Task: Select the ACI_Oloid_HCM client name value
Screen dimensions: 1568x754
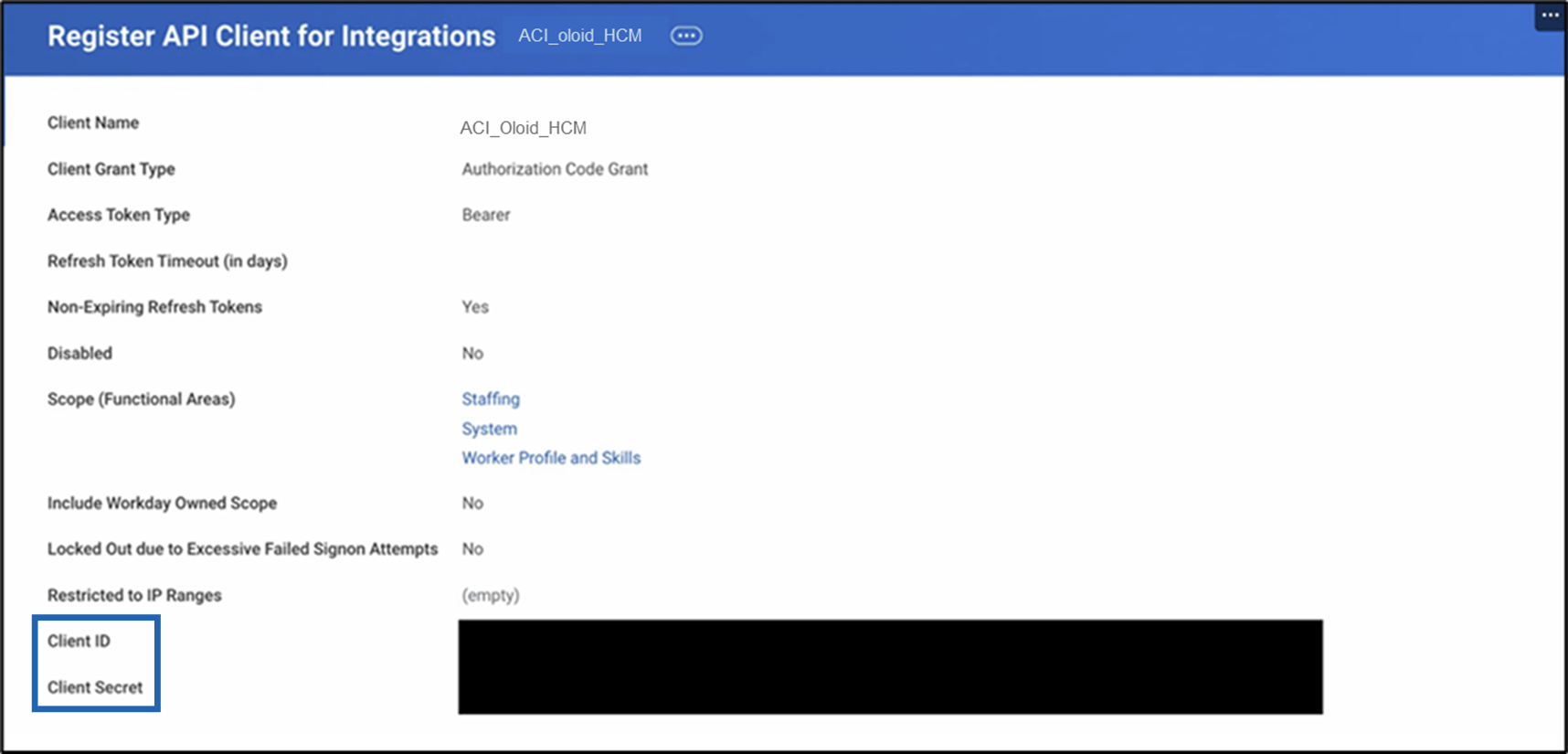Action: pos(524,128)
